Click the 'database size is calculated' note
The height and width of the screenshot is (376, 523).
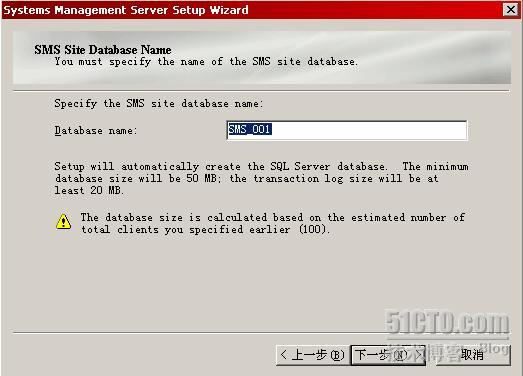pyautogui.click(x=273, y=224)
